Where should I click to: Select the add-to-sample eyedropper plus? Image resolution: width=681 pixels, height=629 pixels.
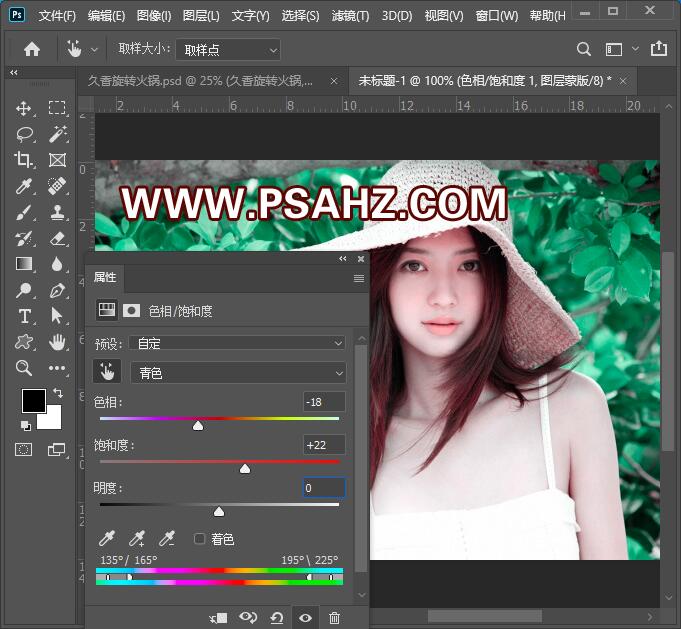(137, 539)
